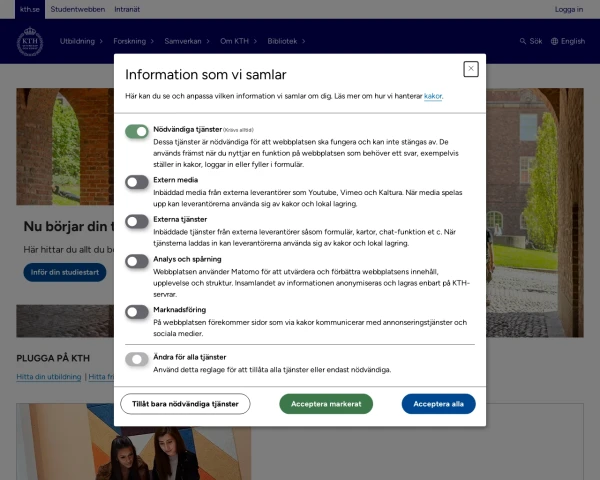Expand the Bibliotek menu chevron
600x480 pixels.
pos(303,41)
